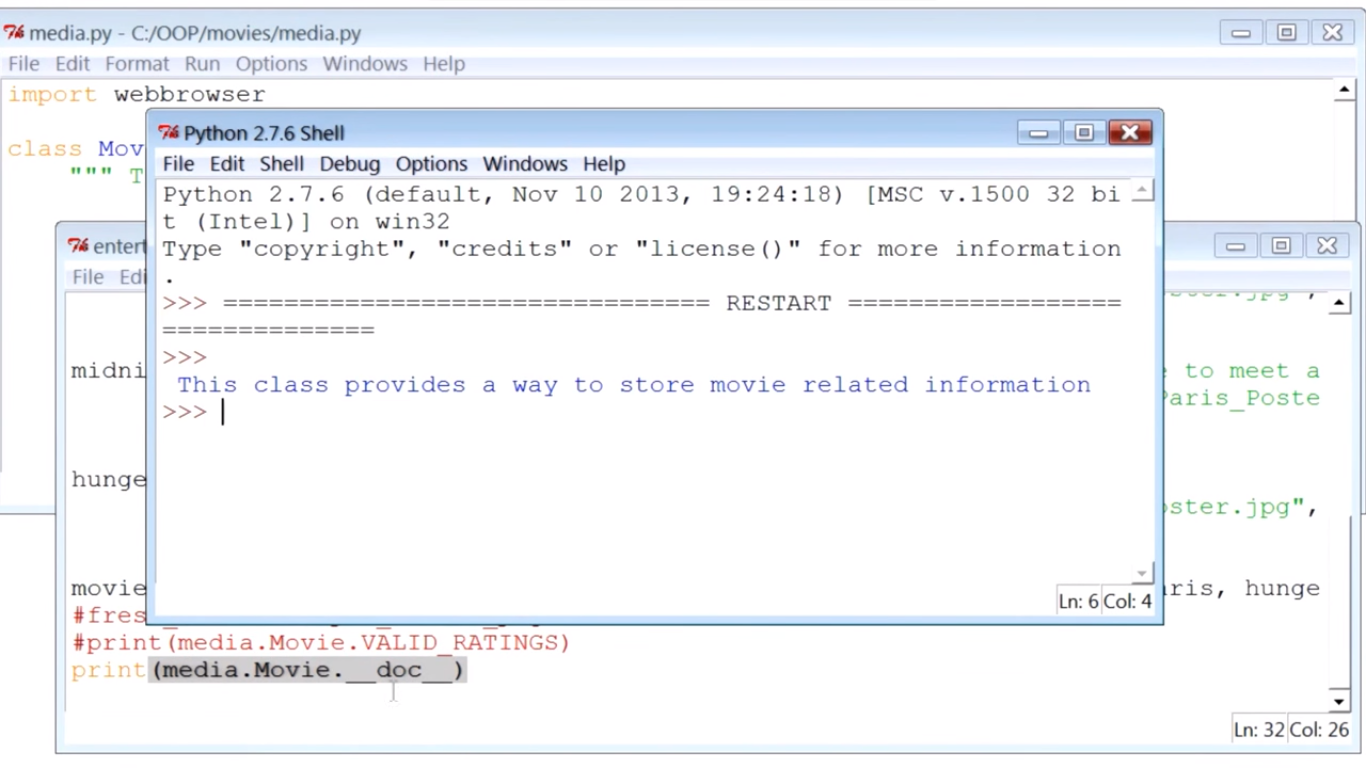
Task: Click 'Python 2.7.6 Shell' window title
Action: pyautogui.click(x=264, y=133)
